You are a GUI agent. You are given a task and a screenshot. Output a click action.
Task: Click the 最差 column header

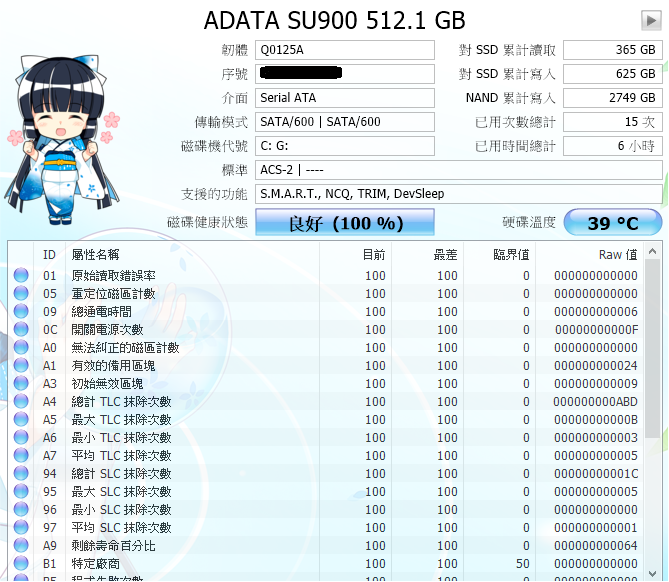(x=428, y=255)
